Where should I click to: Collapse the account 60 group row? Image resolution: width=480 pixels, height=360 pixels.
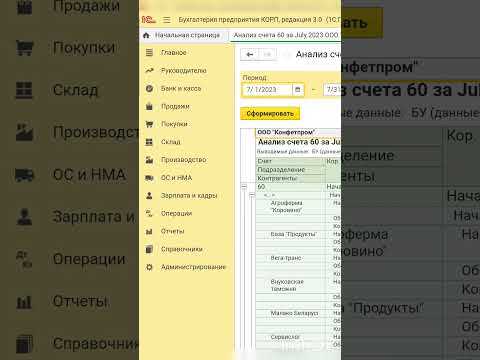(244, 187)
